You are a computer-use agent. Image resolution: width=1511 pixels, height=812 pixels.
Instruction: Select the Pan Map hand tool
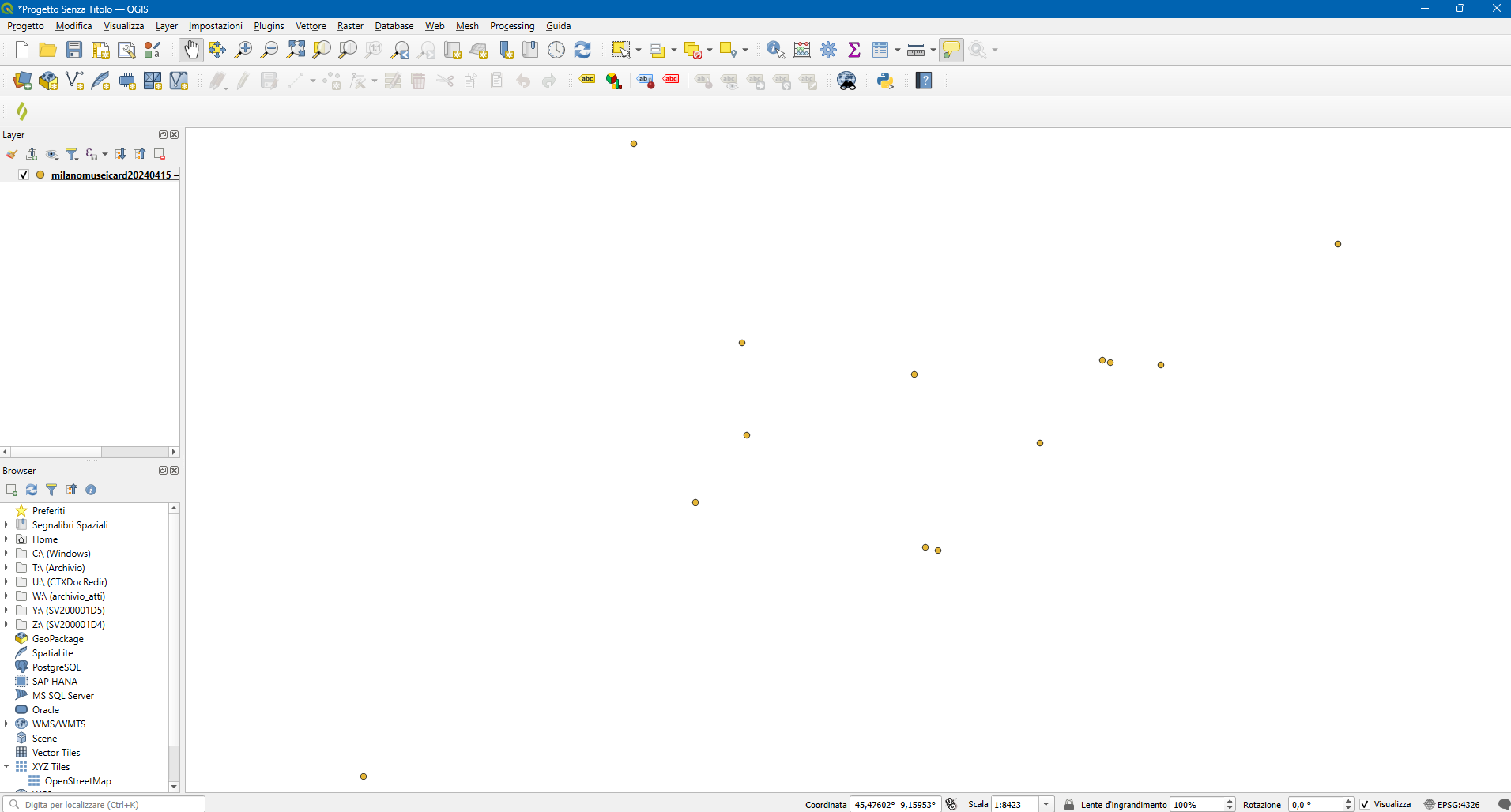click(190, 50)
